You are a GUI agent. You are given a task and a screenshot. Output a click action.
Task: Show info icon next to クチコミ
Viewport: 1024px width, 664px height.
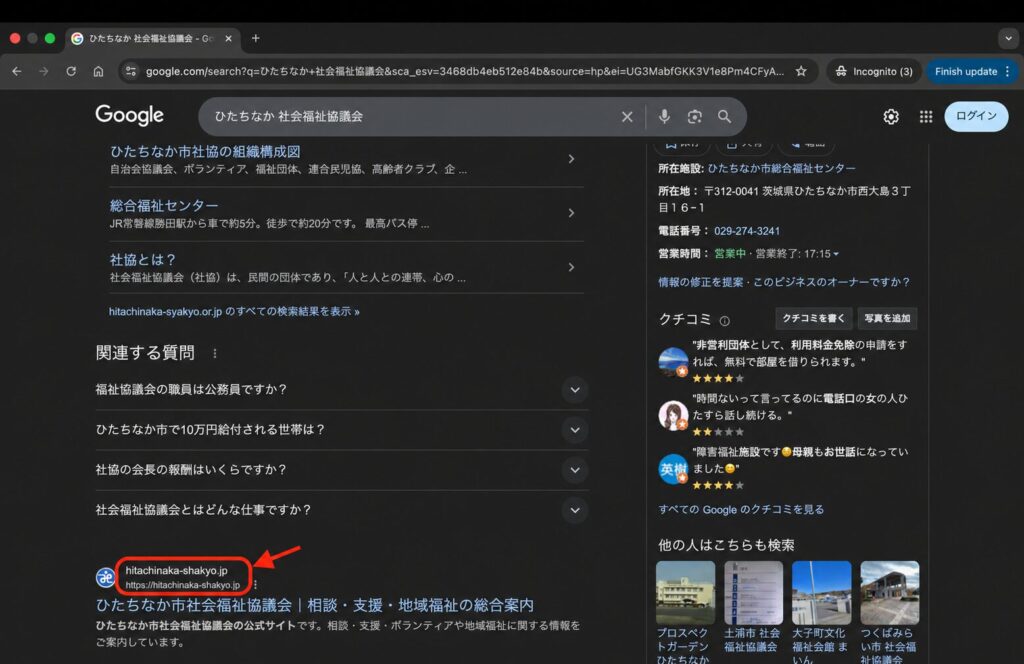coord(724,321)
